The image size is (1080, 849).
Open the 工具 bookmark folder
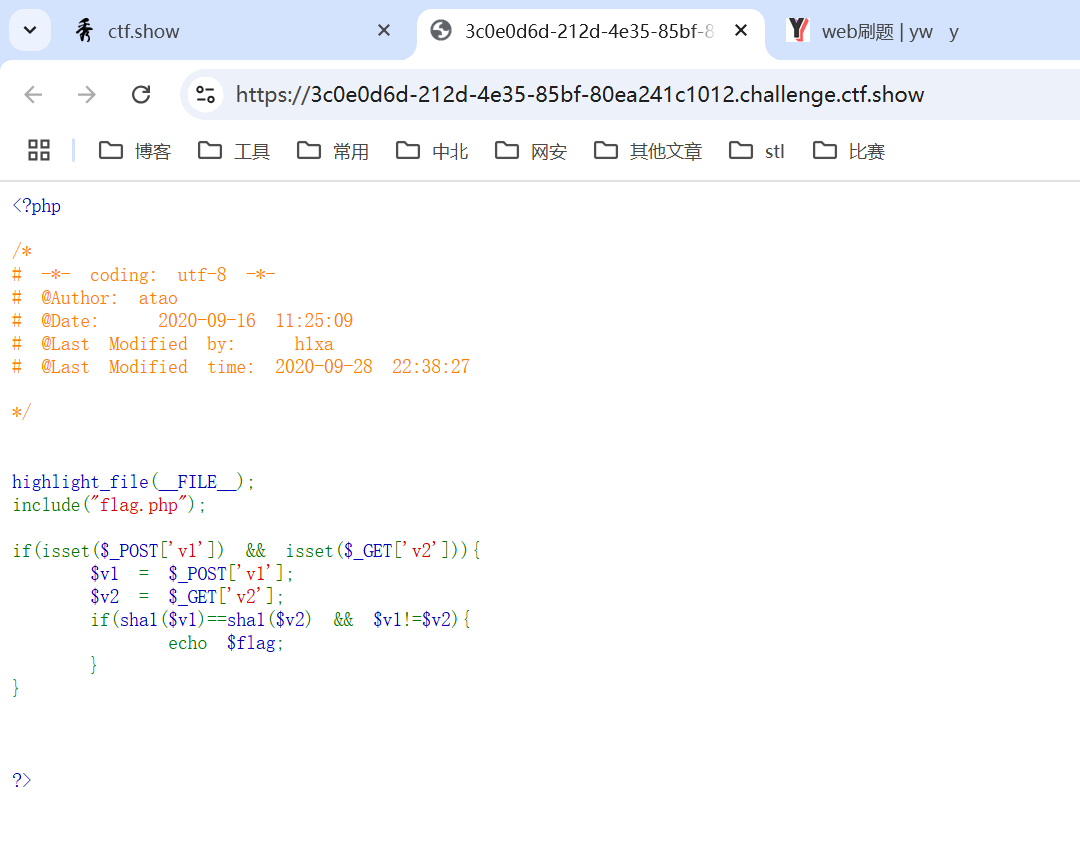click(x=233, y=151)
